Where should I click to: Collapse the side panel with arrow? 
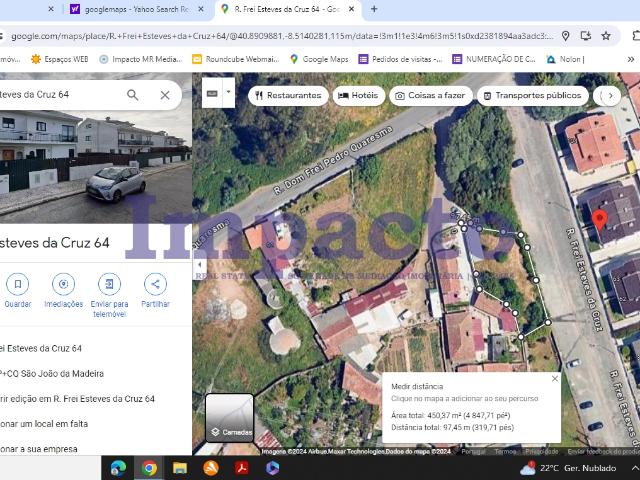(200, 264)
